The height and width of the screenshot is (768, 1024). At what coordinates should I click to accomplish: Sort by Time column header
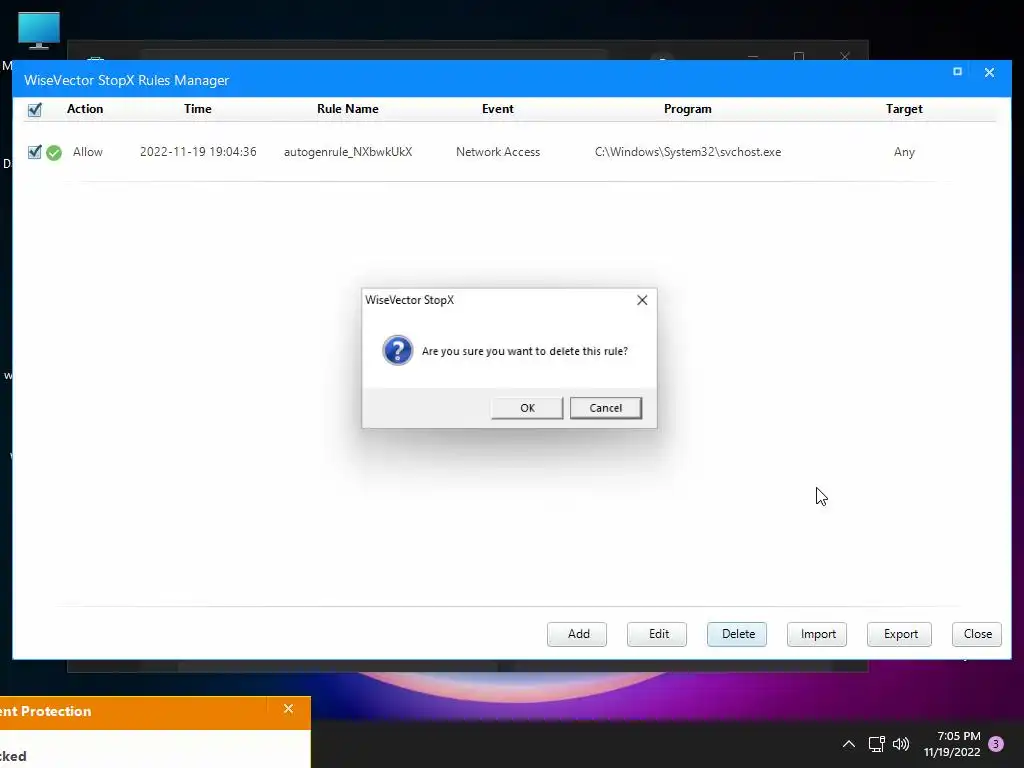pos(198,109)
